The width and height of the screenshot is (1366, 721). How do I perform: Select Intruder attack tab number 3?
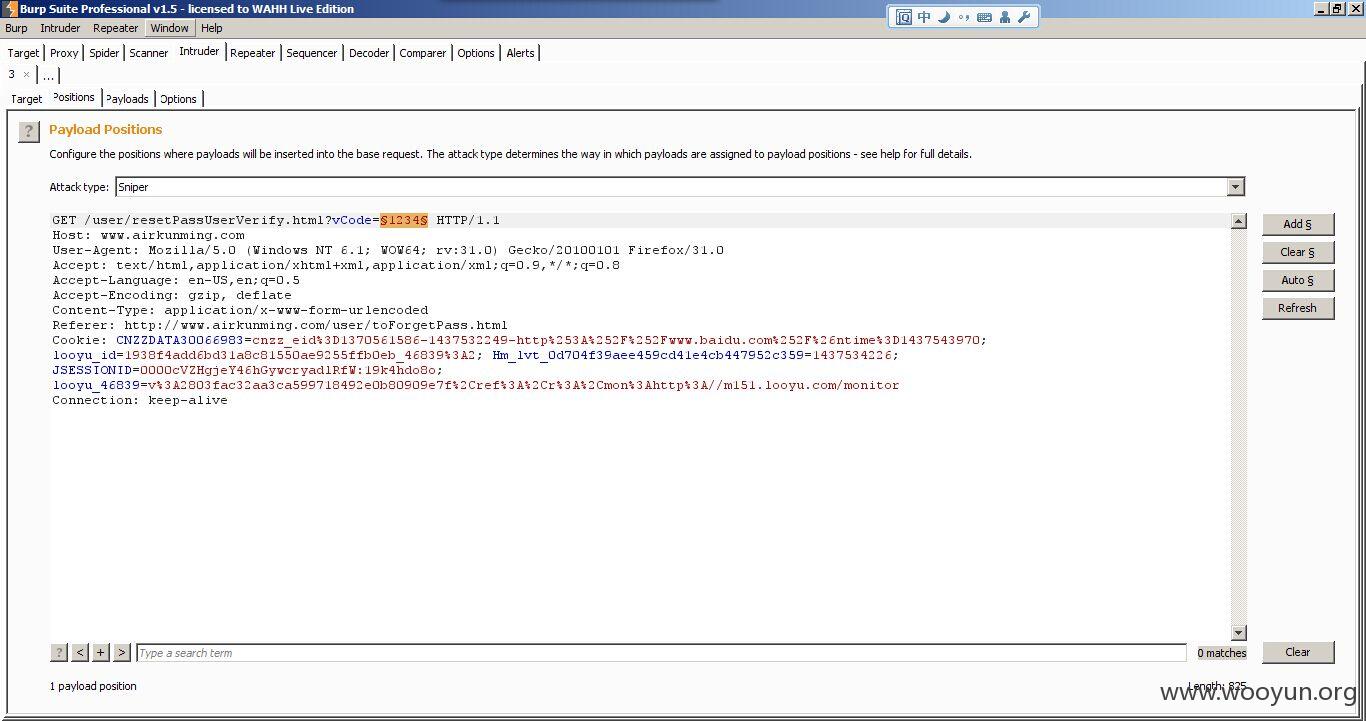coord(12,75)
